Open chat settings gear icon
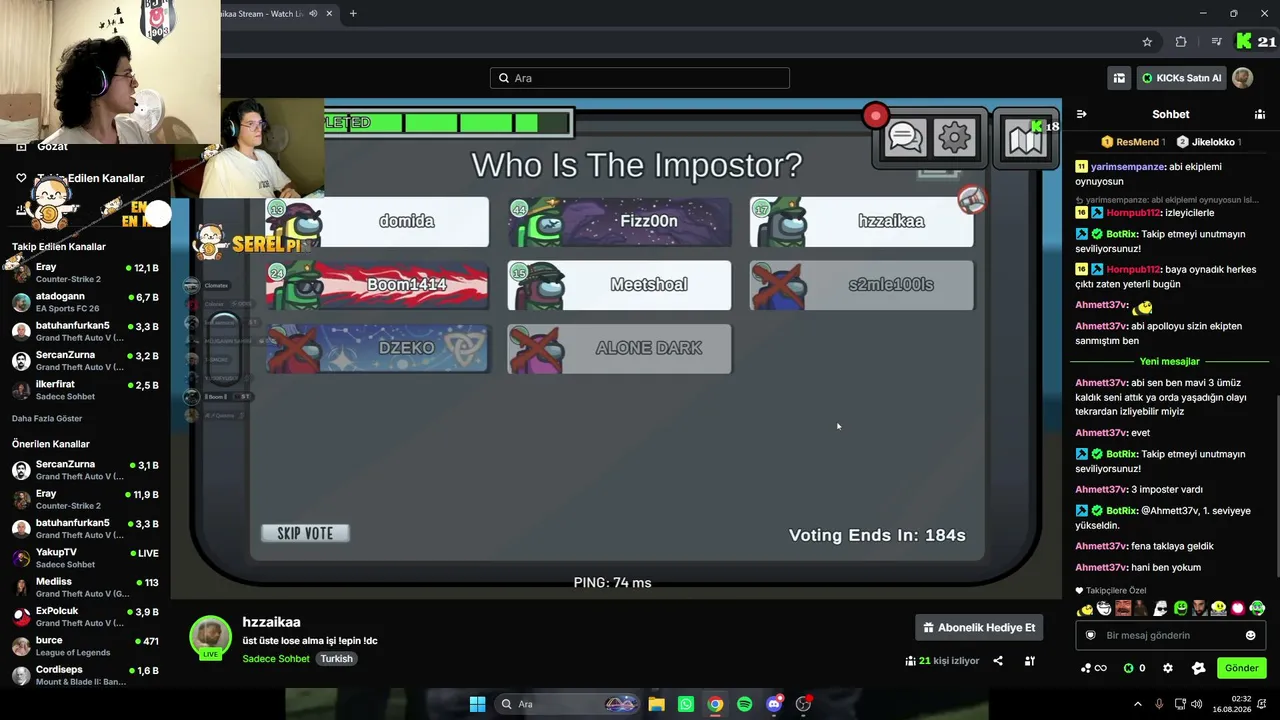Viewport: 1280px width, 720px height. tap(1168, 668)
